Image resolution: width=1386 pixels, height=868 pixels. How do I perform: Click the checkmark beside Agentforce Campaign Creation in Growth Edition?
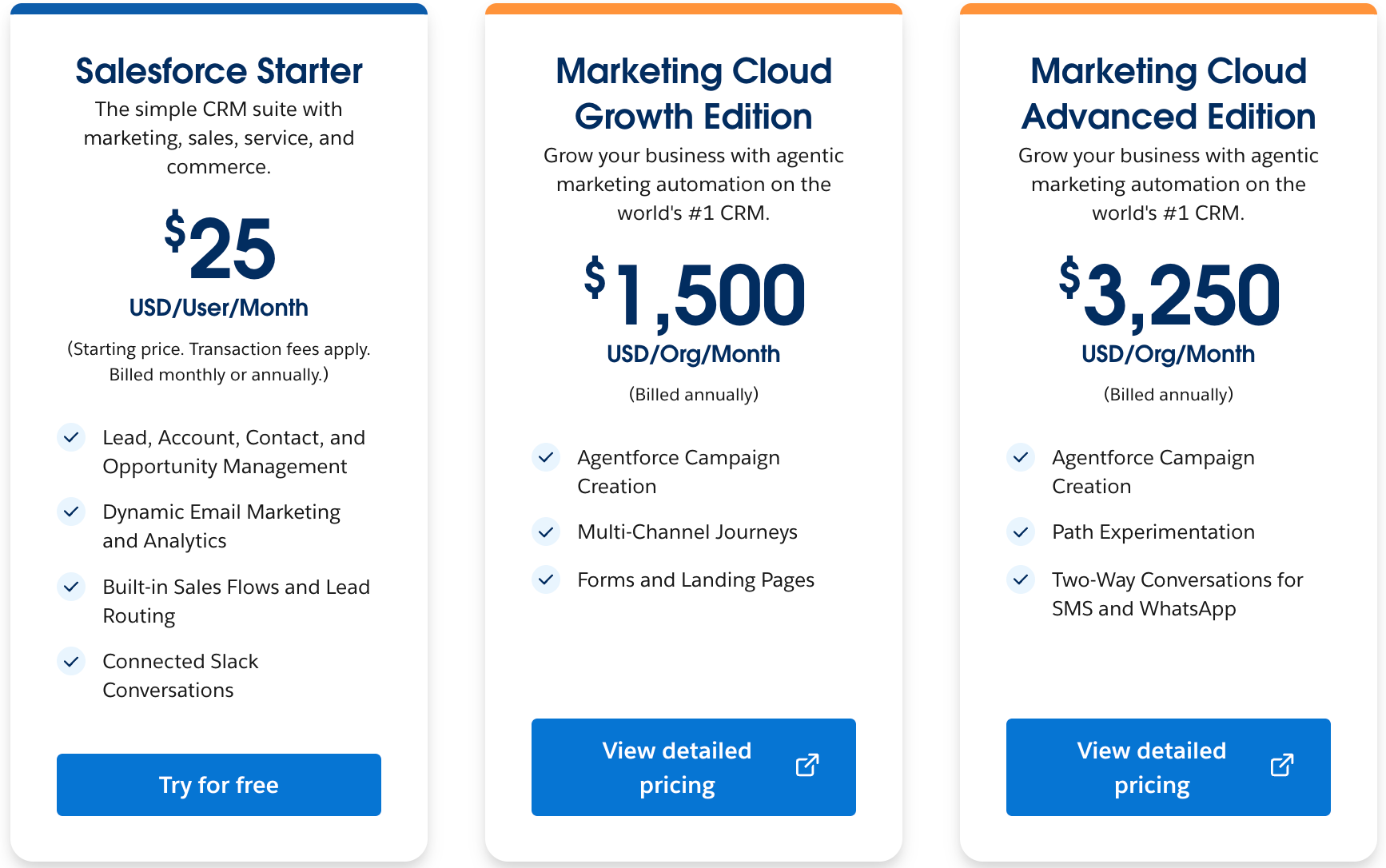(546, 457)
